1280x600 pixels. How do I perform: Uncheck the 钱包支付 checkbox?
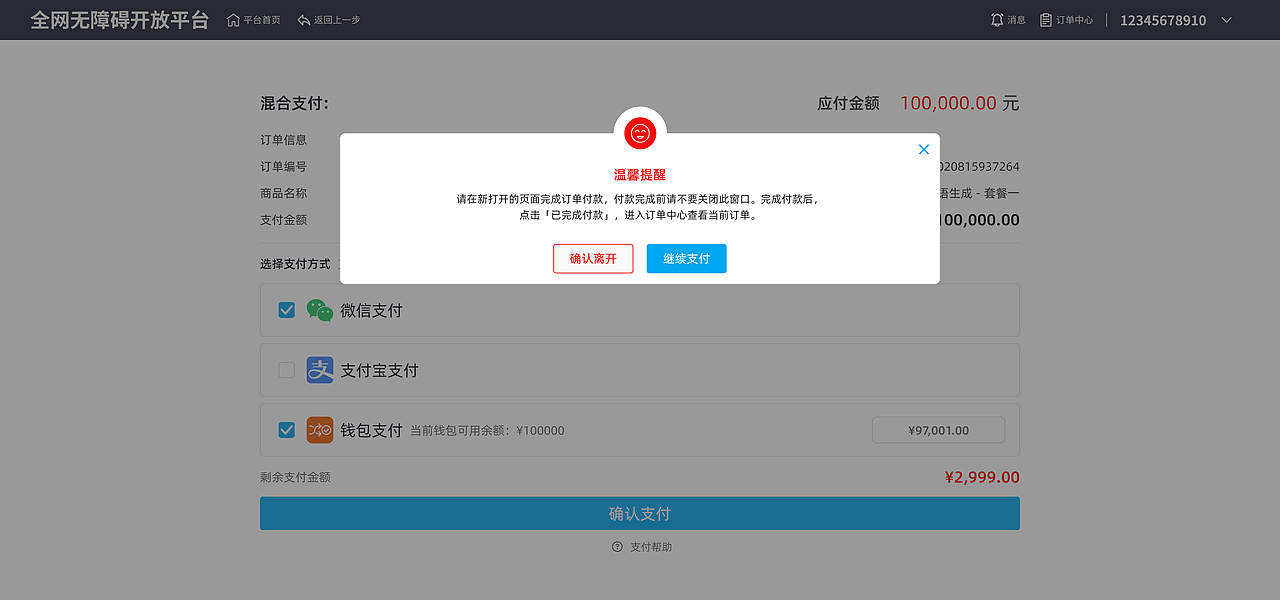[286, 430]
